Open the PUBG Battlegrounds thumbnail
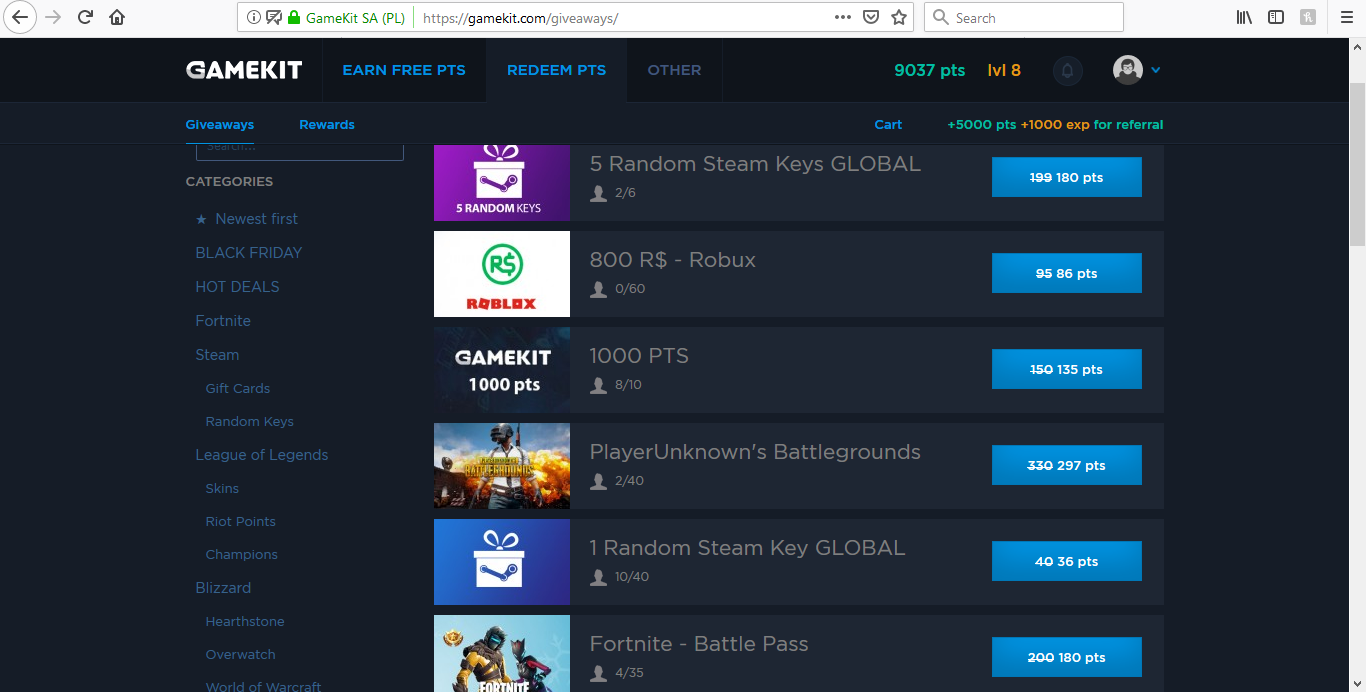1366x692 pixels. click(x=502, y=466)
